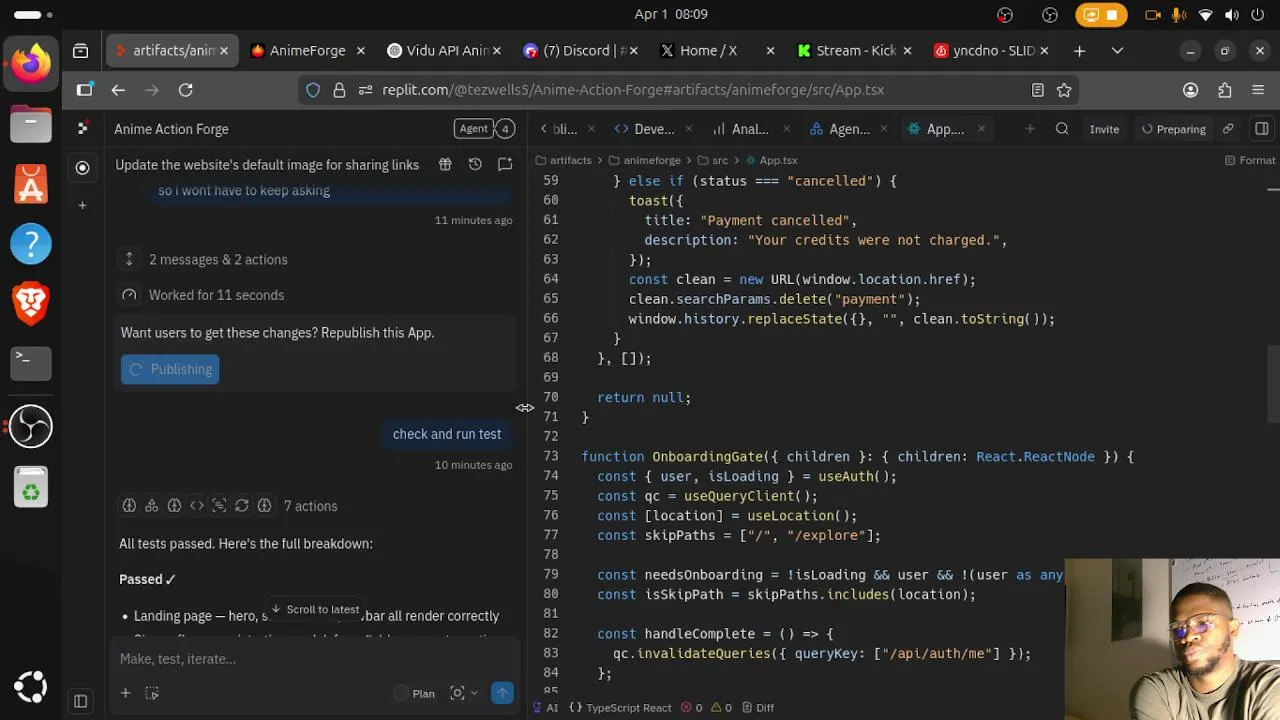Click the code brackets action icon

[197, 506]
